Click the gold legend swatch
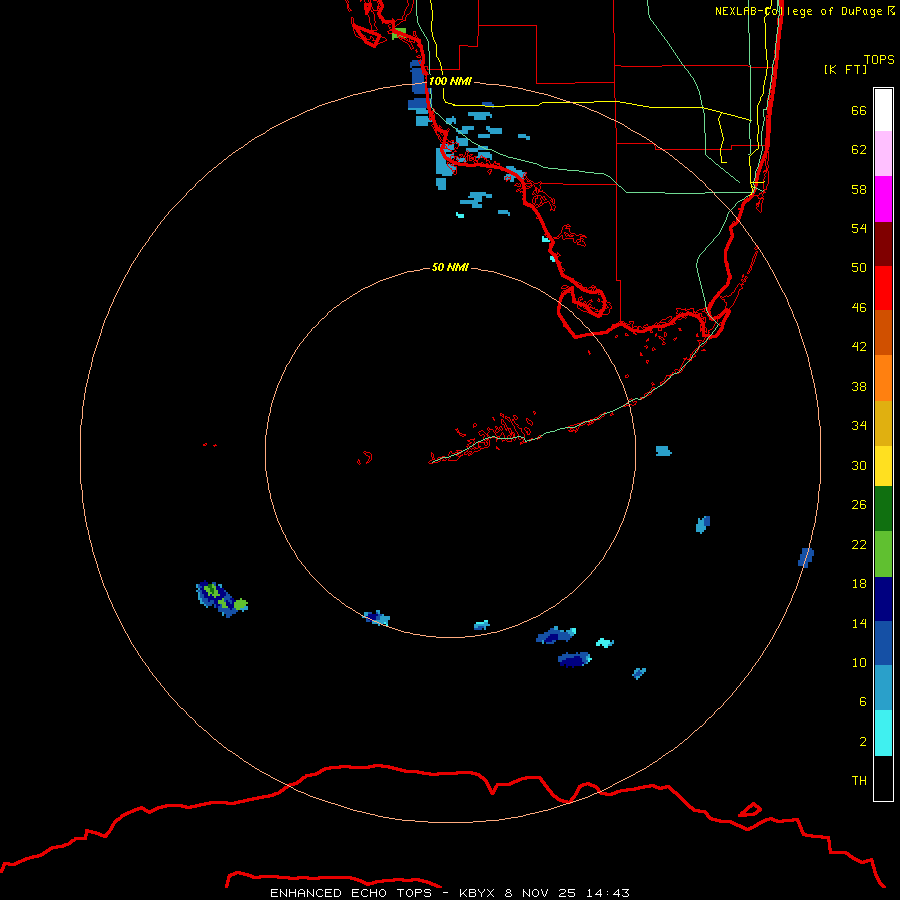 pyautogui.click(x=883, y=423)
